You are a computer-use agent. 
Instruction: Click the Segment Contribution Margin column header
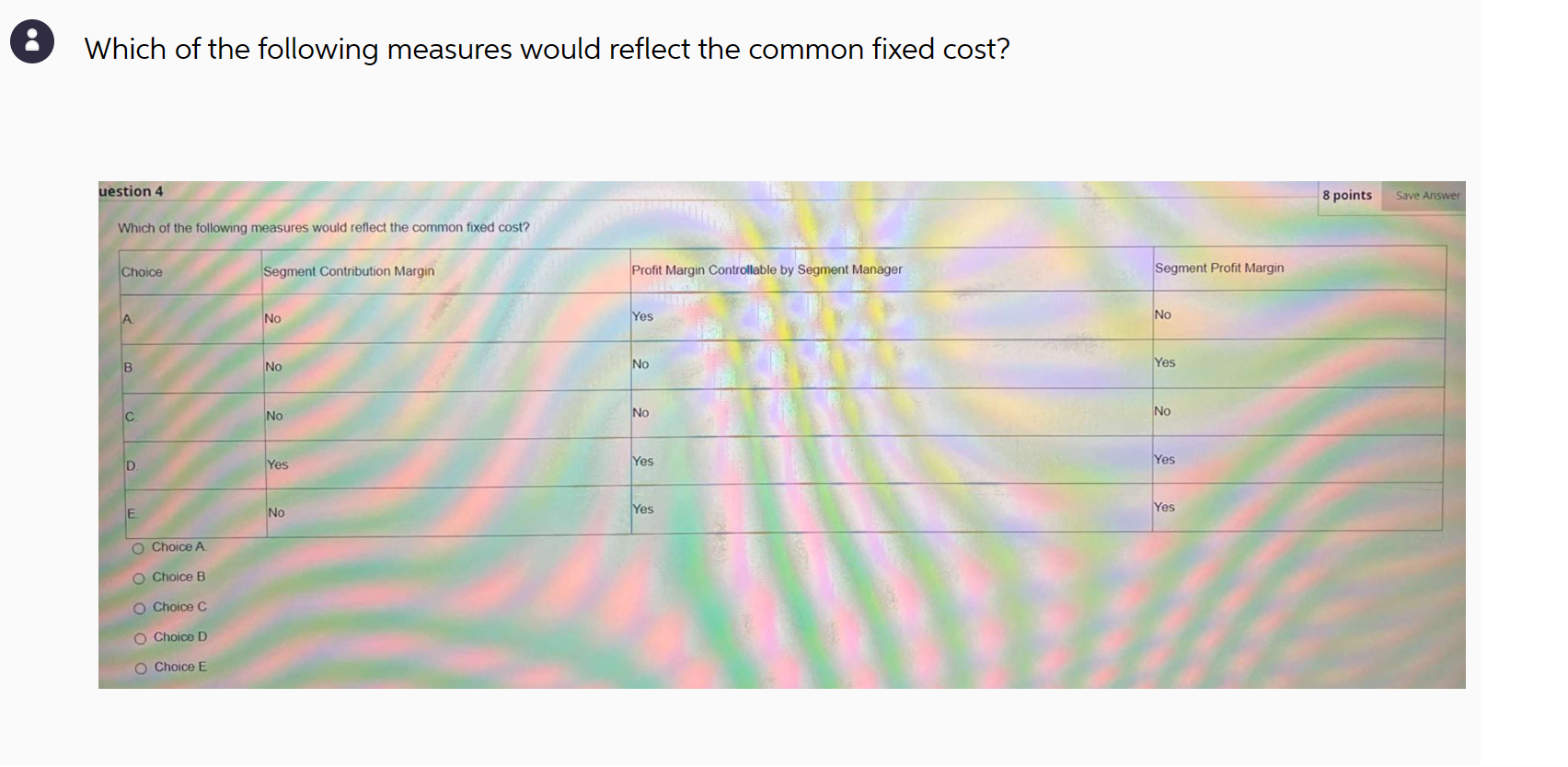click(348, 270)
